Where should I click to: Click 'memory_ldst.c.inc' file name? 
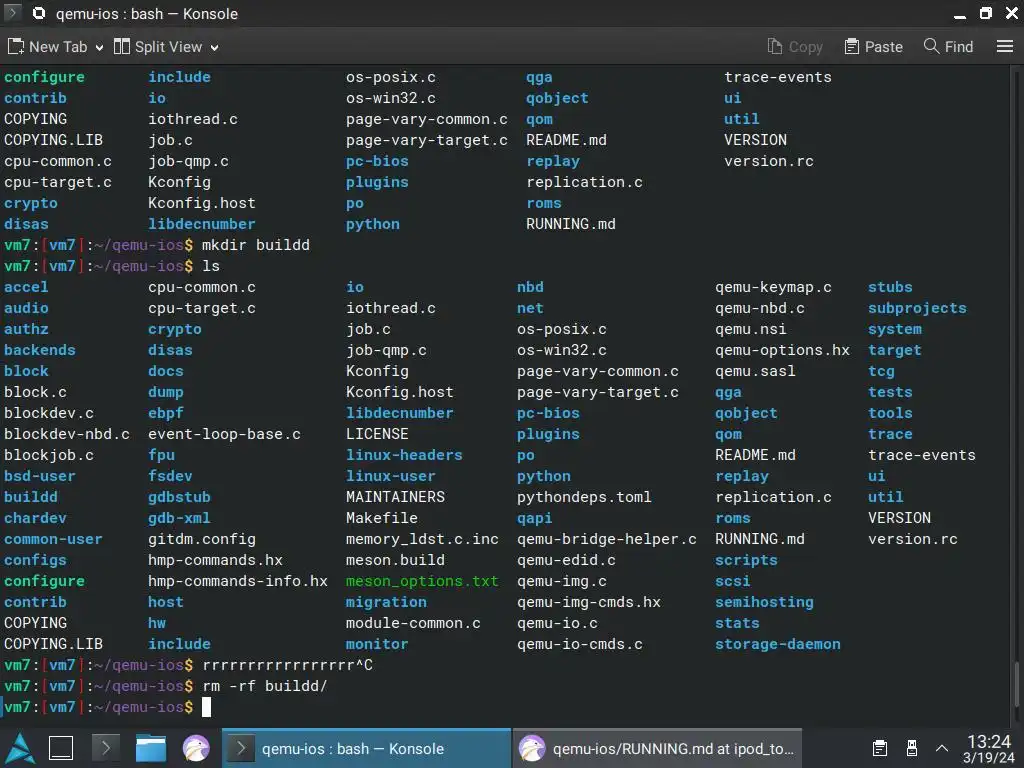(422, 539)
